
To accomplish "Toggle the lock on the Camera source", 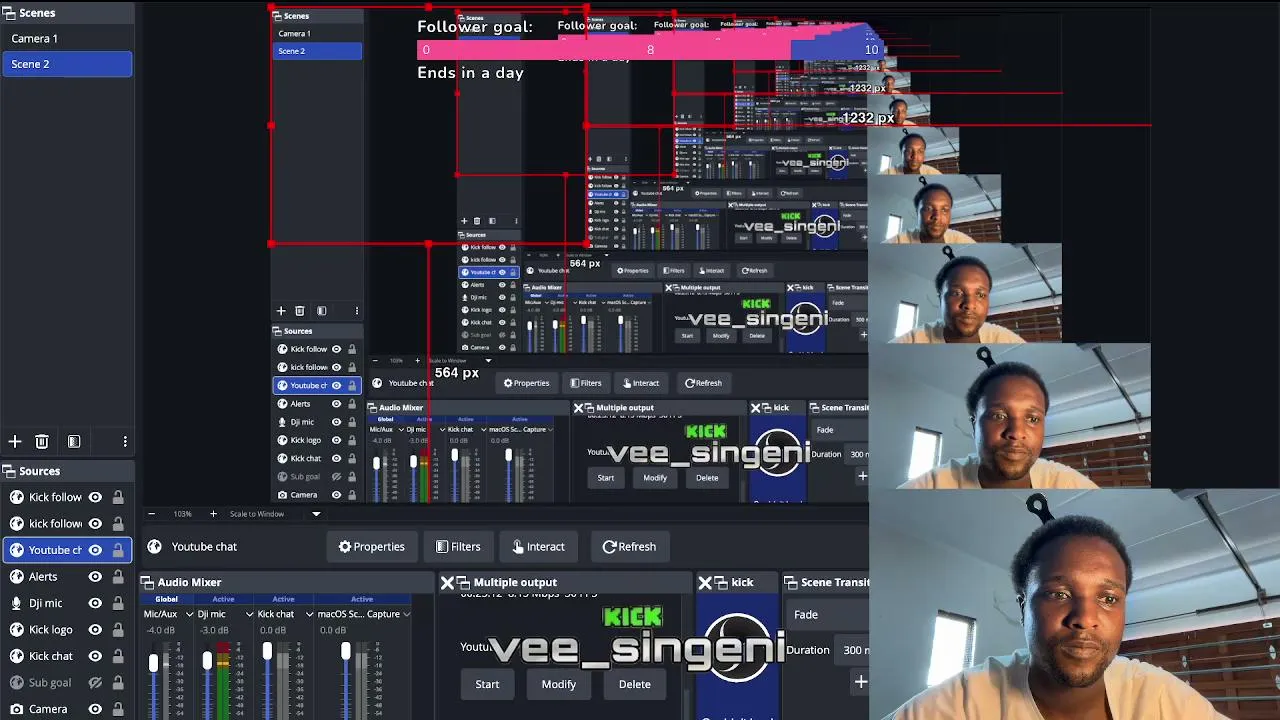I will click(x=118, y=709).
